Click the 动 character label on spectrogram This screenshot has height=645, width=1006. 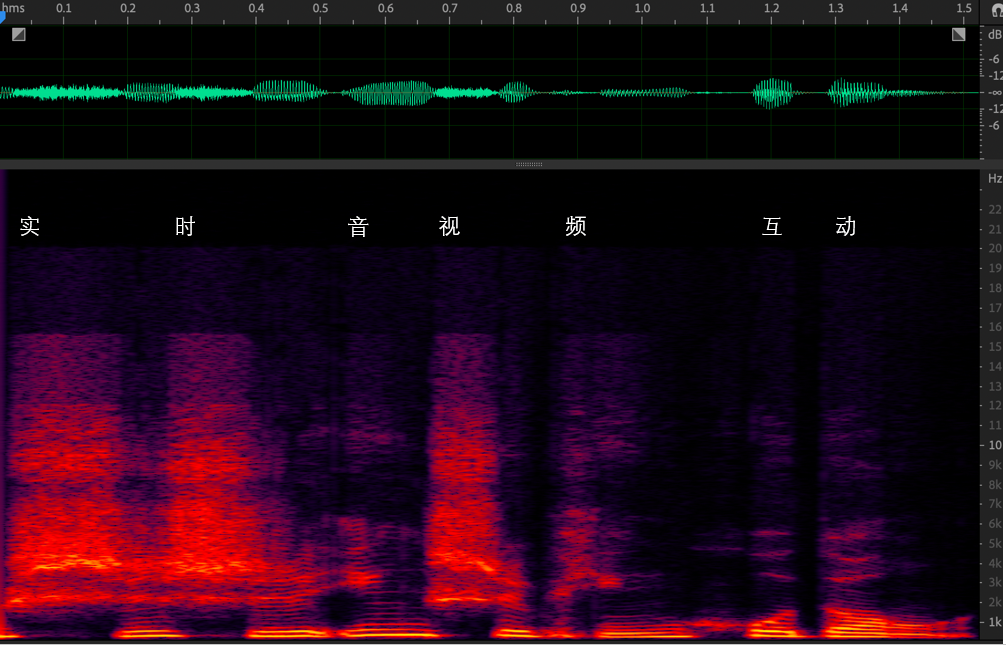pyautogui.click(x=846, y=226)
